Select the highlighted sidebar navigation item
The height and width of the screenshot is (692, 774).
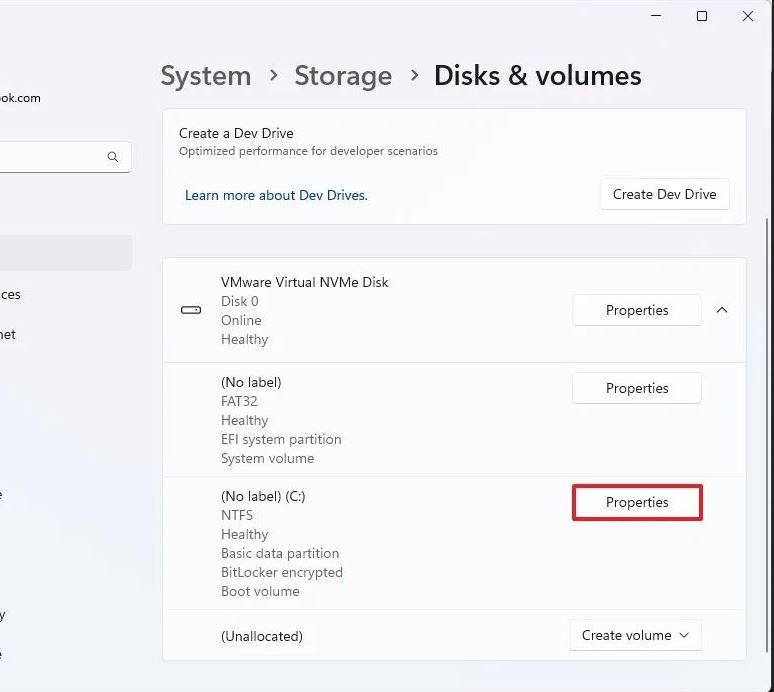[x=60, y=253]
